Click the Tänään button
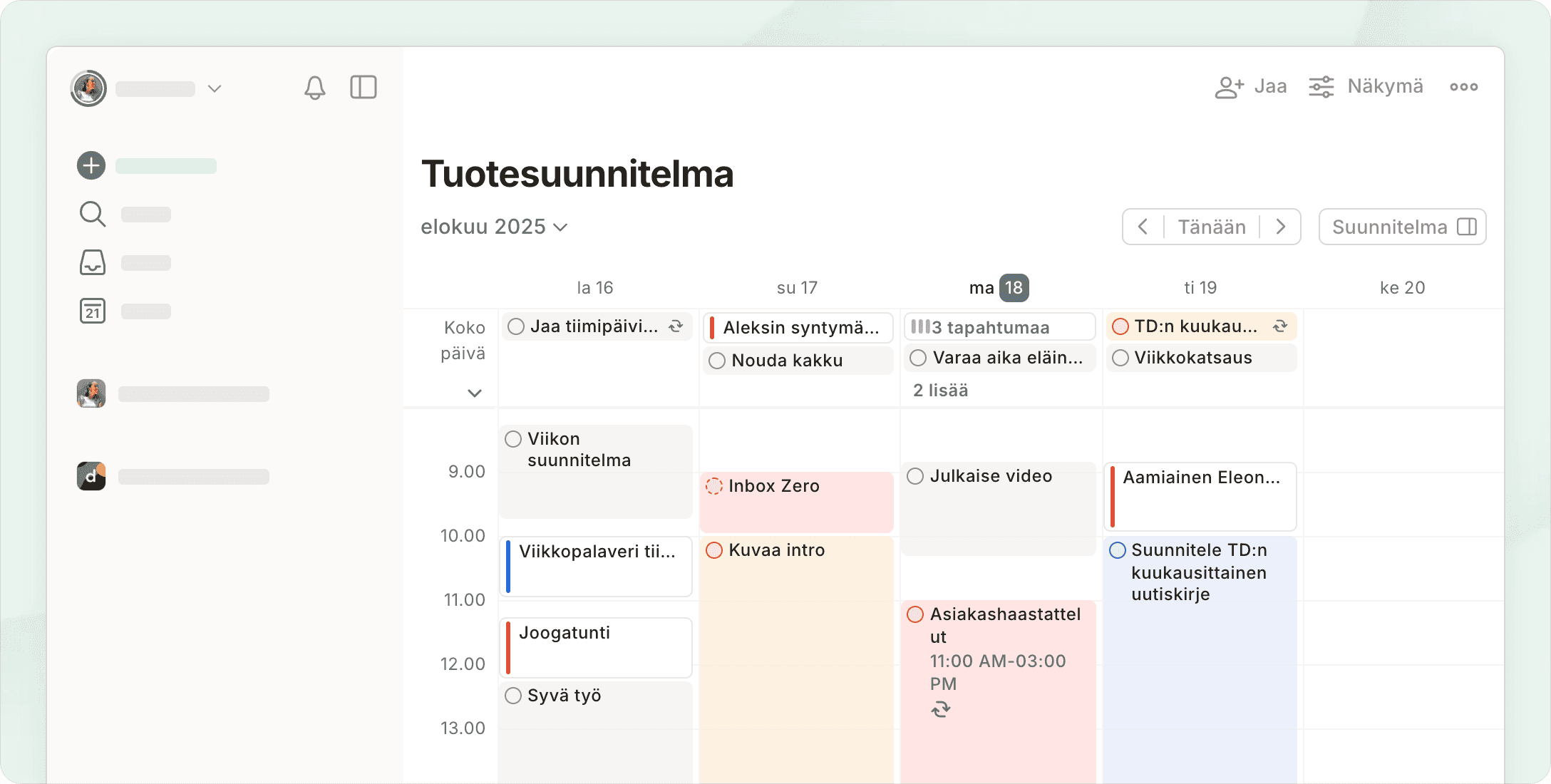This screenshot has width=1551, height=784. coord(1212,227)
